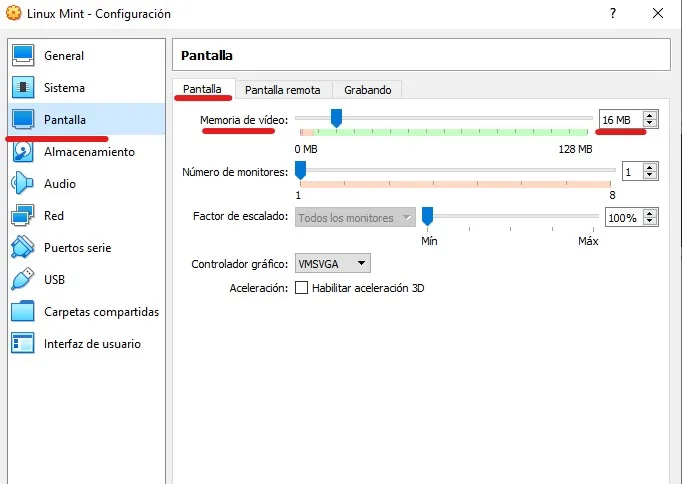The height and width of the screenshot is (484, 682).
Task: Click the help question mark button
Action: [x=613, y=13]
